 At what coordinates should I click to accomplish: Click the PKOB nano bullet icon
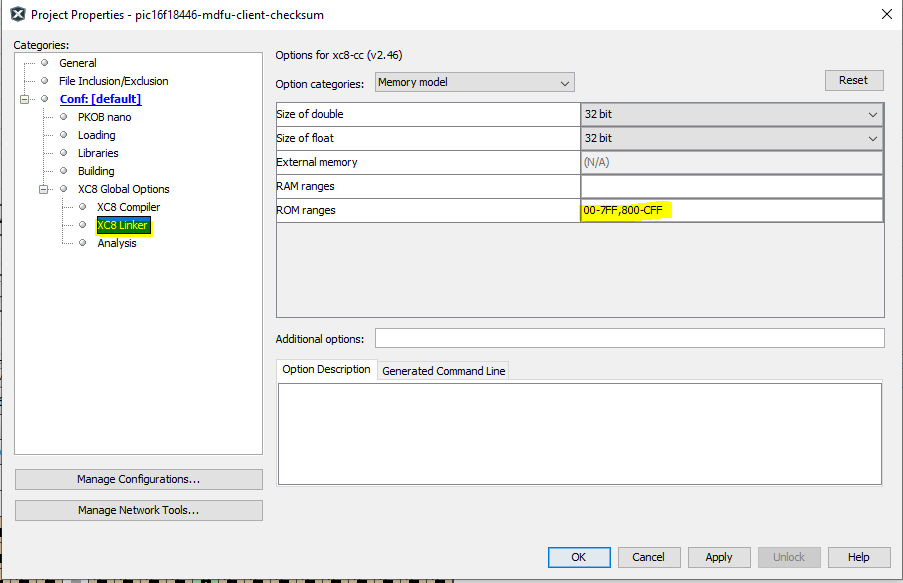pyautogui.click(x=63, y=116)
